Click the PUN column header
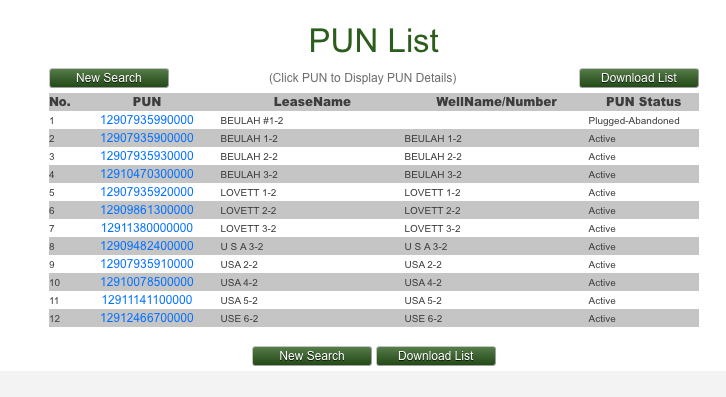The width and height of the screenshot is (726, 397). coord(147,102)
